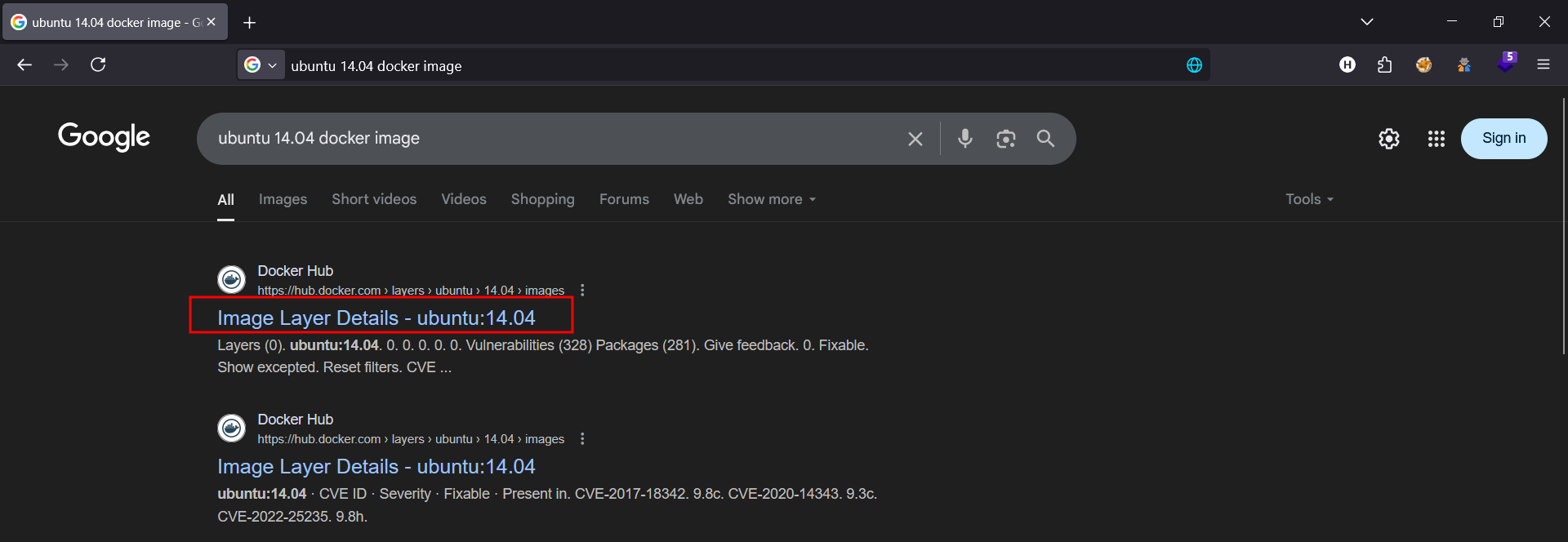
Task: Reload the current page
Action: (x=98, y=64)
